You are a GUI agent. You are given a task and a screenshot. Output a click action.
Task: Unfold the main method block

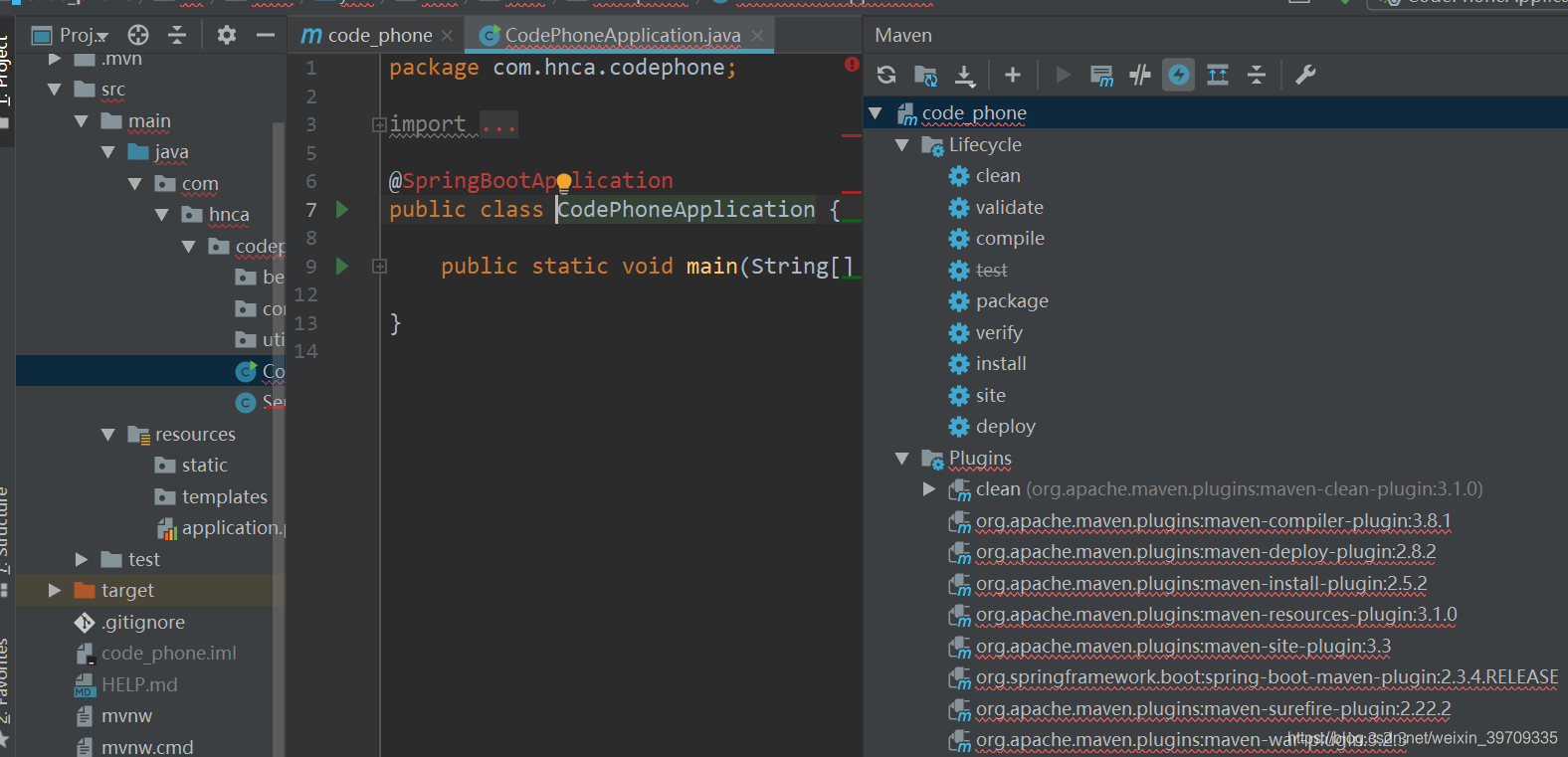(x=379, y=266)
